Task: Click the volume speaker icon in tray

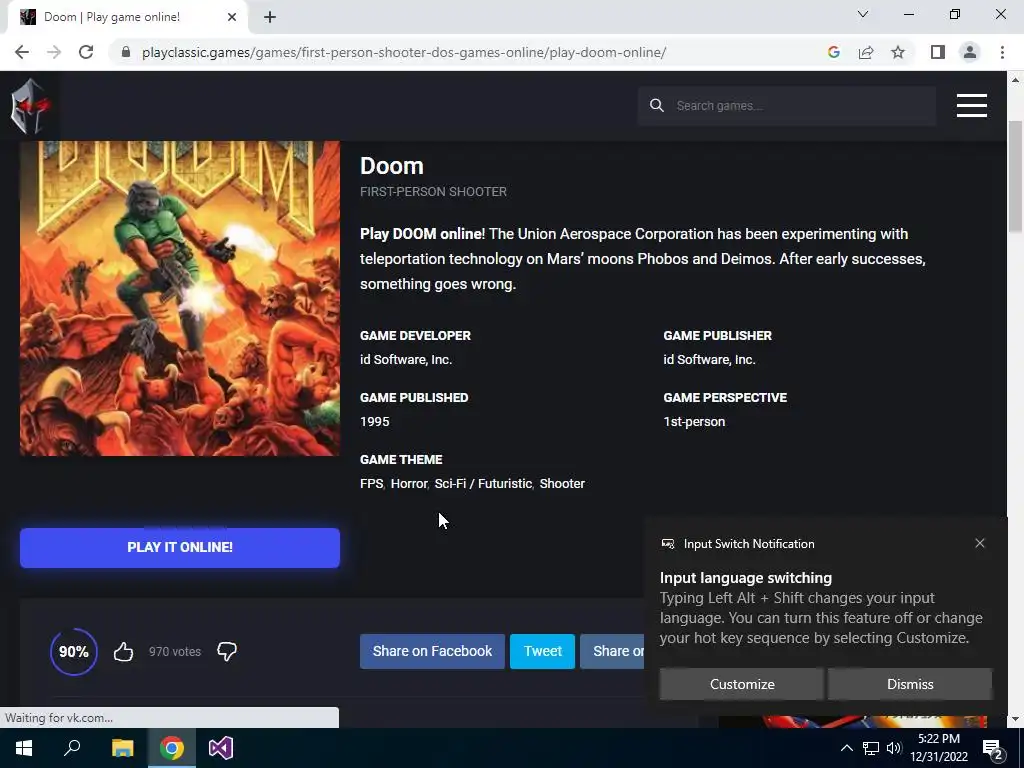Action: [x=894, y=748]
